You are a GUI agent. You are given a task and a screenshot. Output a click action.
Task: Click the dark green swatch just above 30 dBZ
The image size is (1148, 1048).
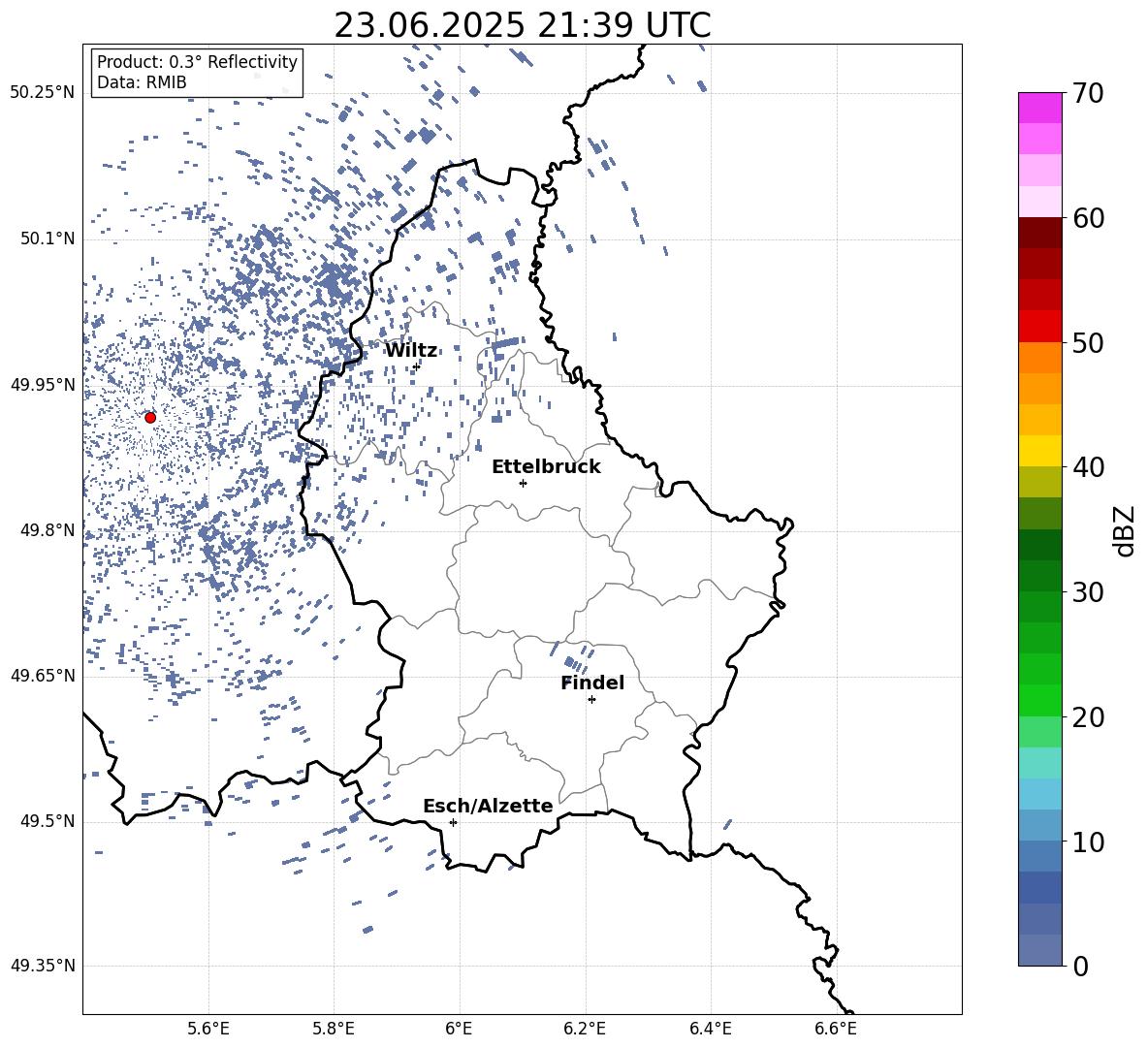click(1040, 575)
